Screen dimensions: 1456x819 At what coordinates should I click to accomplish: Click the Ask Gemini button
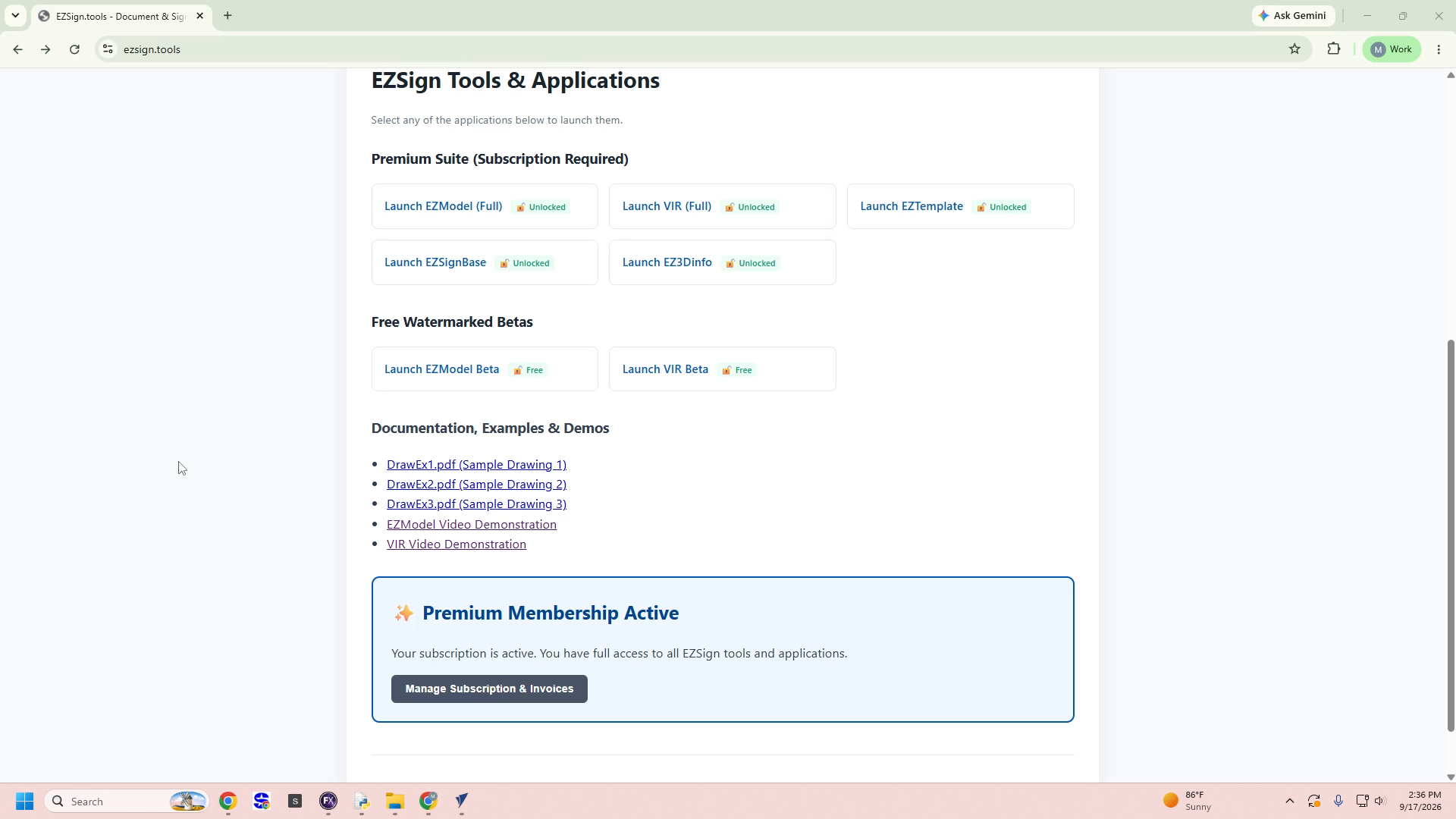click(1293, 15)
